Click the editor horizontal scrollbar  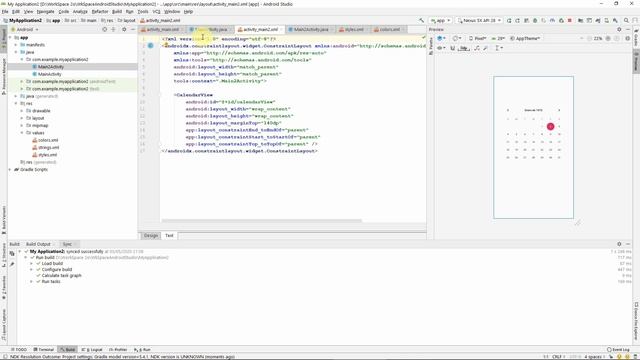(x=261, y=221)
